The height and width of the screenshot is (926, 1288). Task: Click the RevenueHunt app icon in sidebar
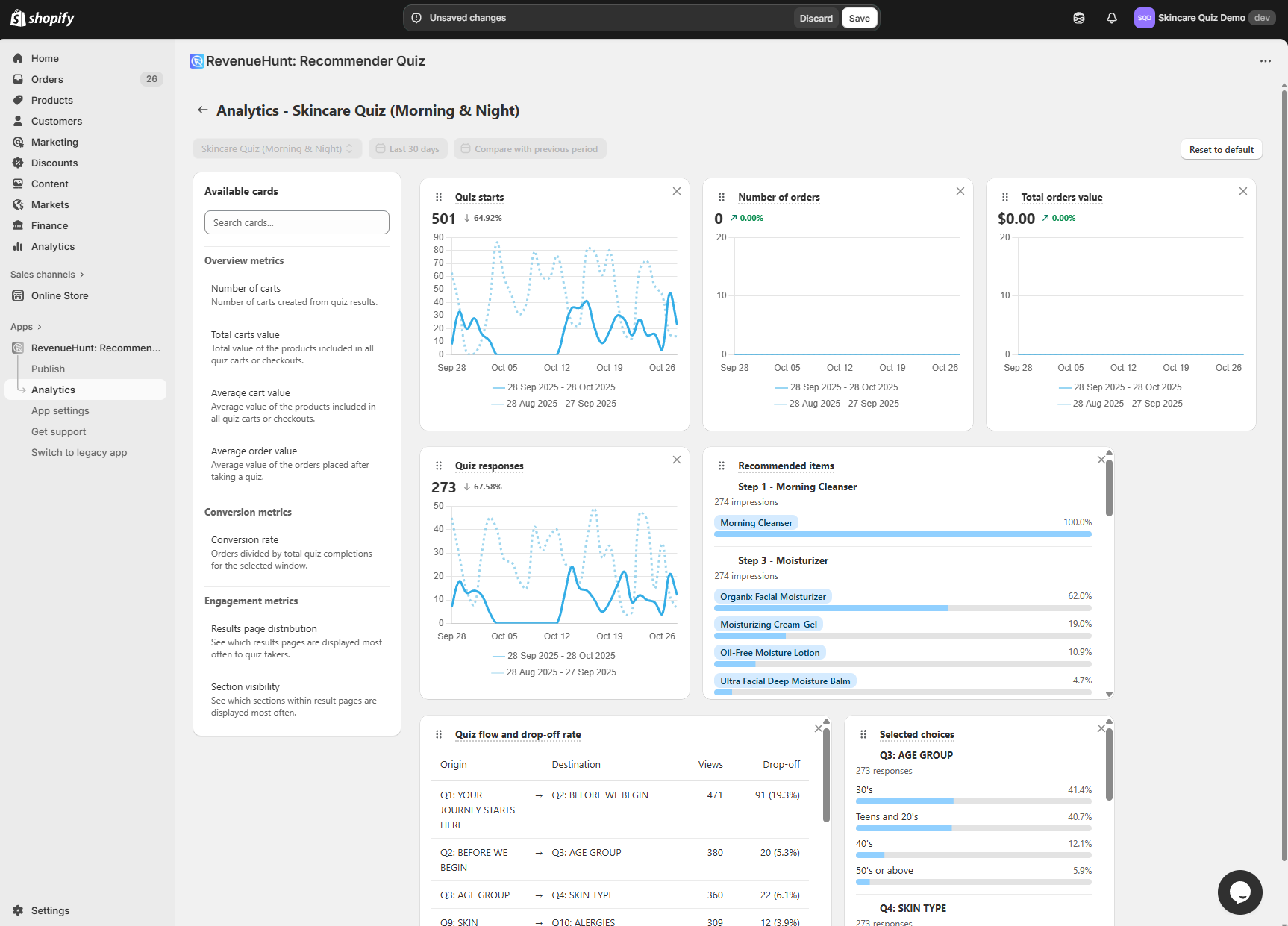click(18, 348)
